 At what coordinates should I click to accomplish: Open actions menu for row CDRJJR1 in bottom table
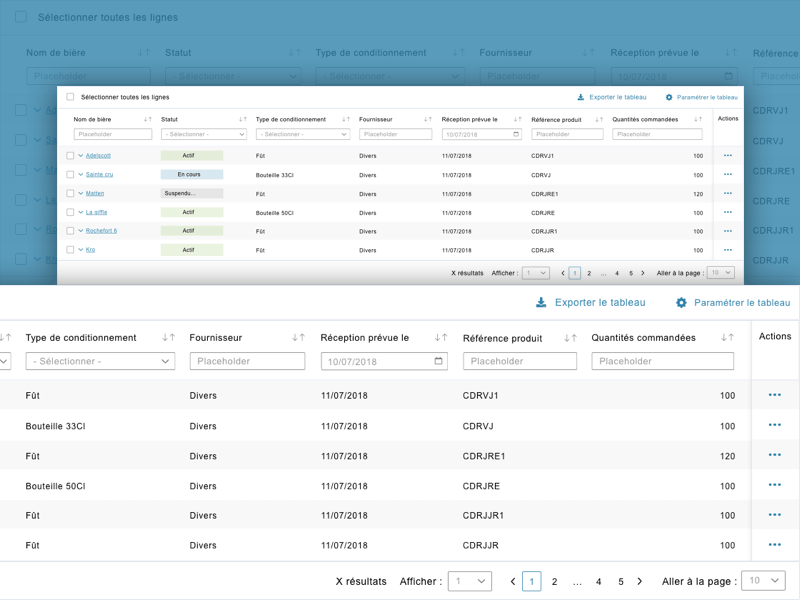click(774, 515)
